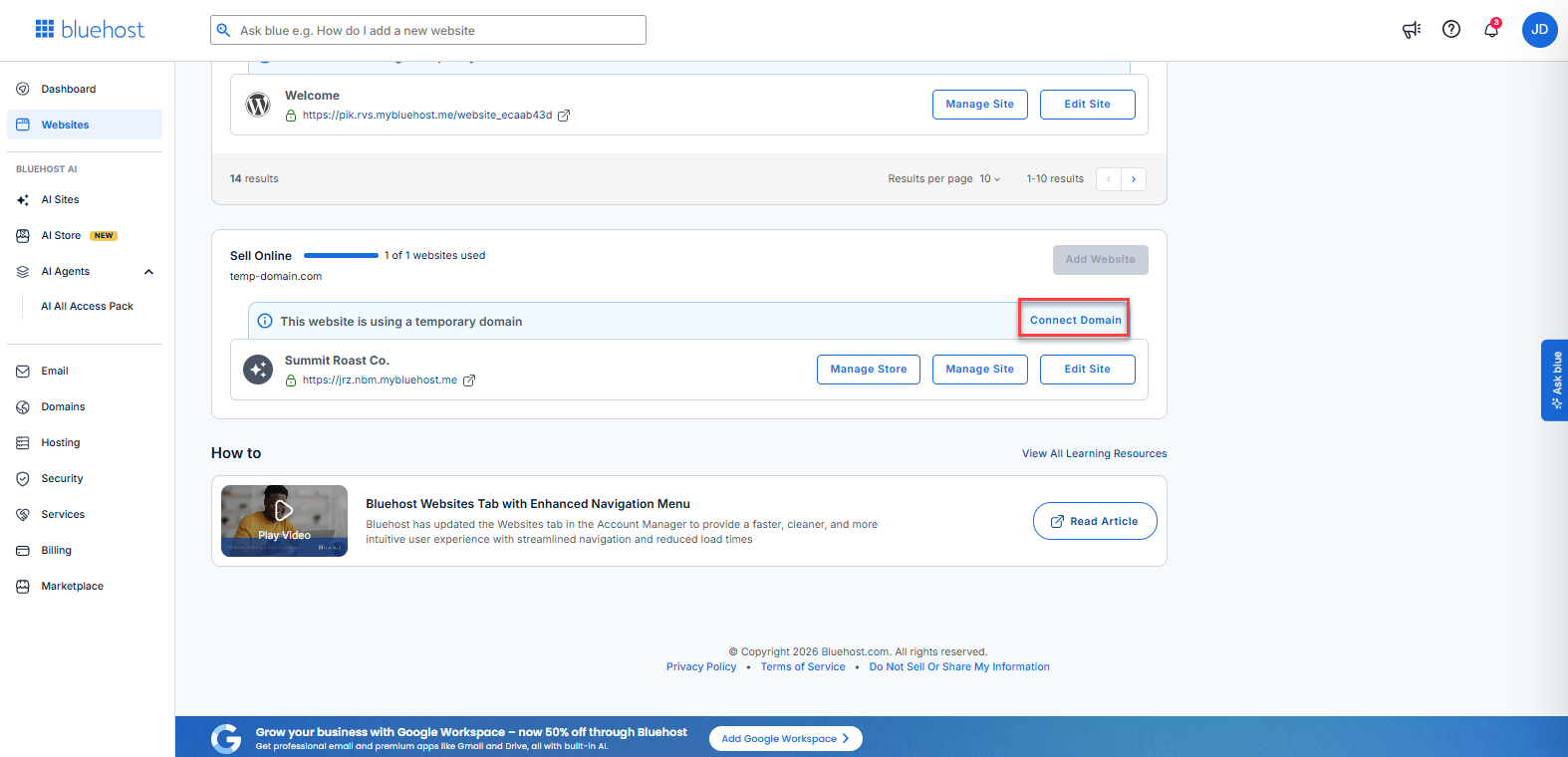Open the Ask blue side tab
Screen dimensions: 1568x757
[1555, 380]
